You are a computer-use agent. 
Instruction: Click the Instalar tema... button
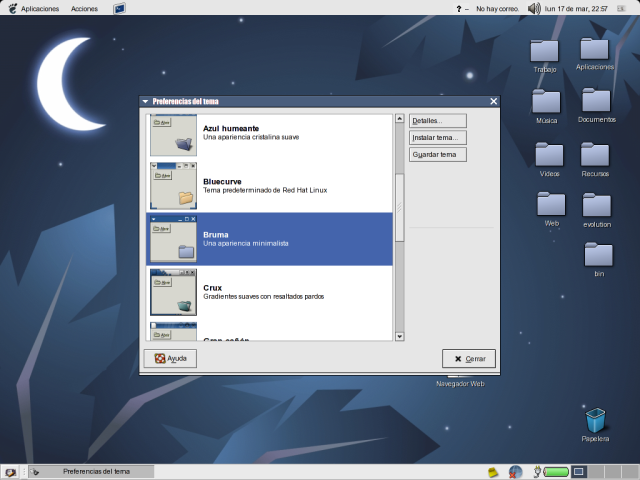point(437,138)
